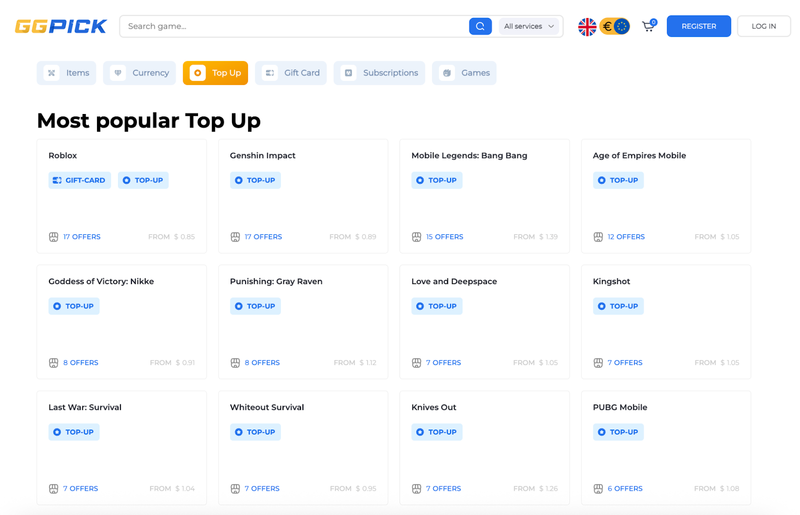Click the UK flag language icon
Viewport: 800px width, 515px height.
[x=587, y=27]
